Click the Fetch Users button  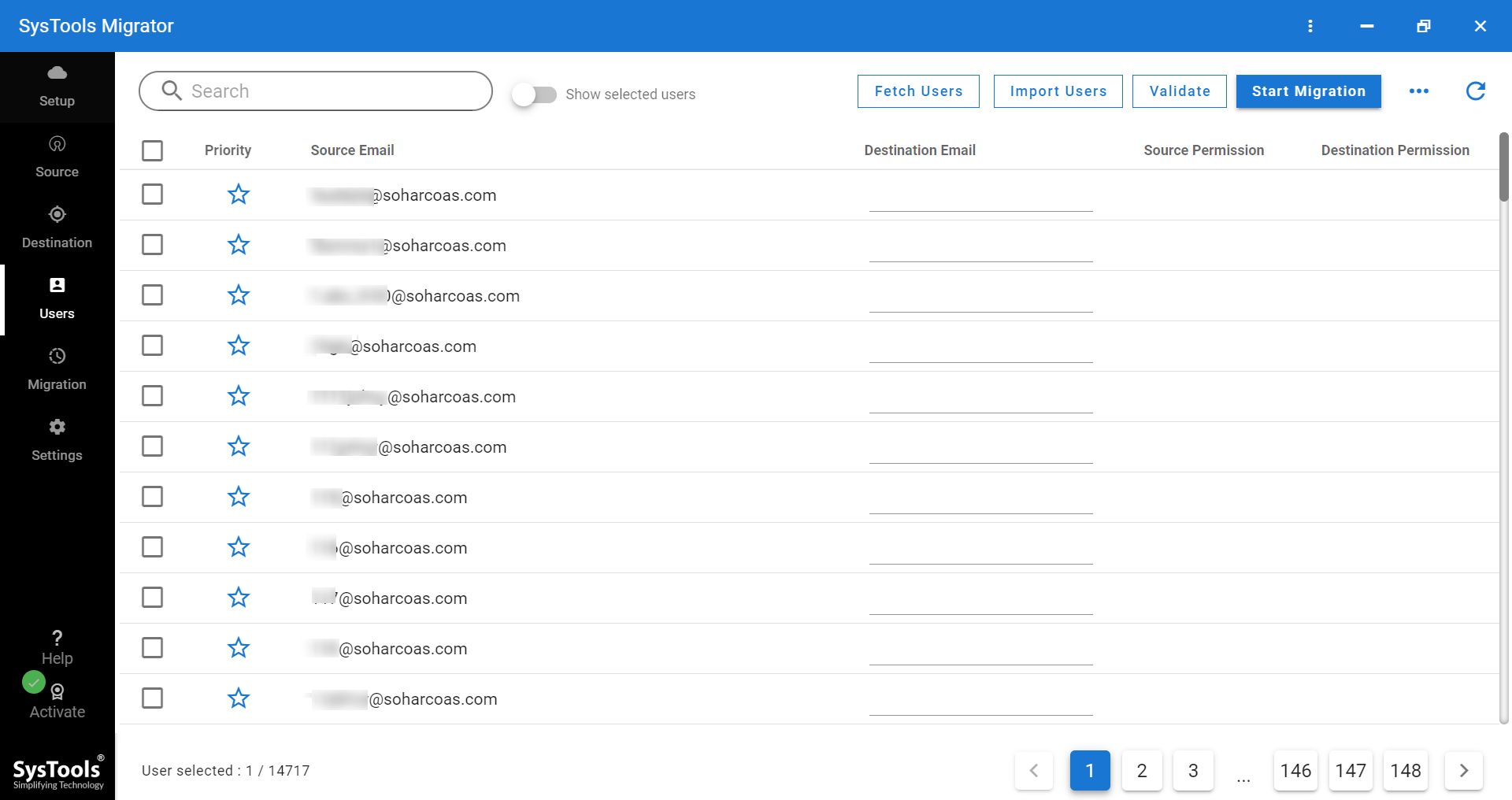(917, 91)
